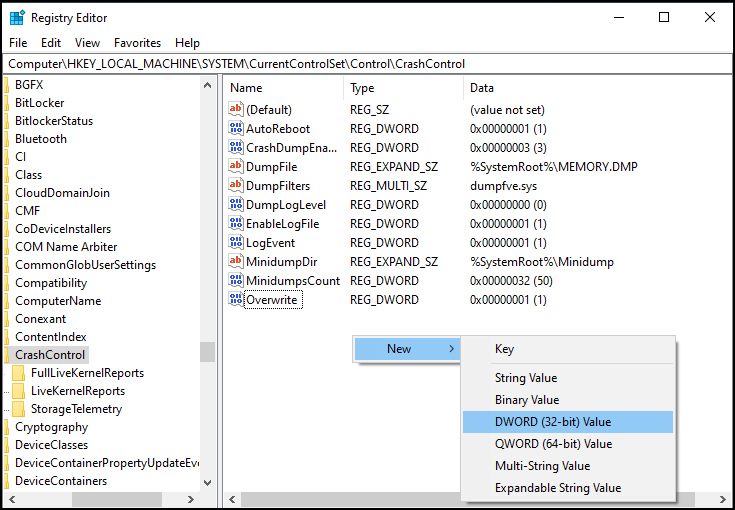
Task: Open the Favorites menu
Action: click(x=137, y=43)
